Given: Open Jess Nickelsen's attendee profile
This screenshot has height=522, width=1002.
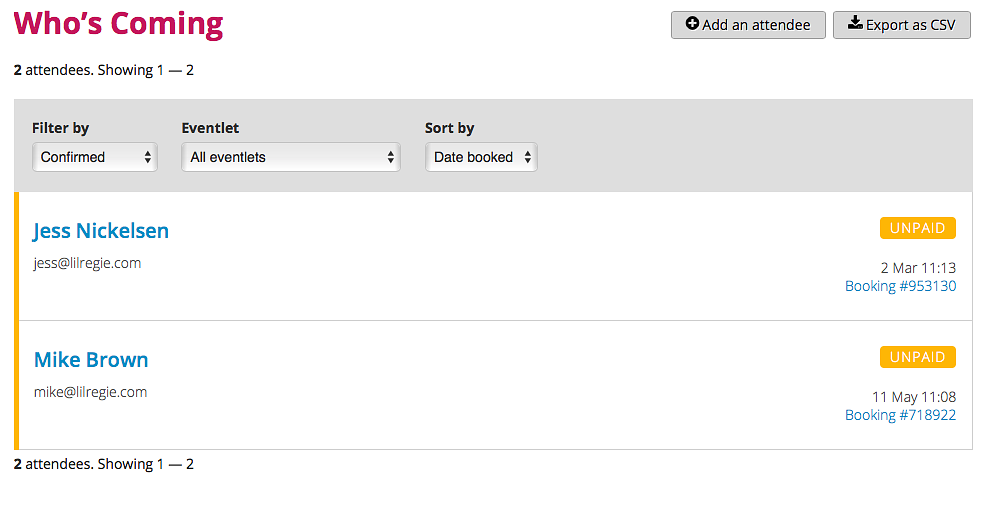Looking at the screenshot, I should (101, 231).
